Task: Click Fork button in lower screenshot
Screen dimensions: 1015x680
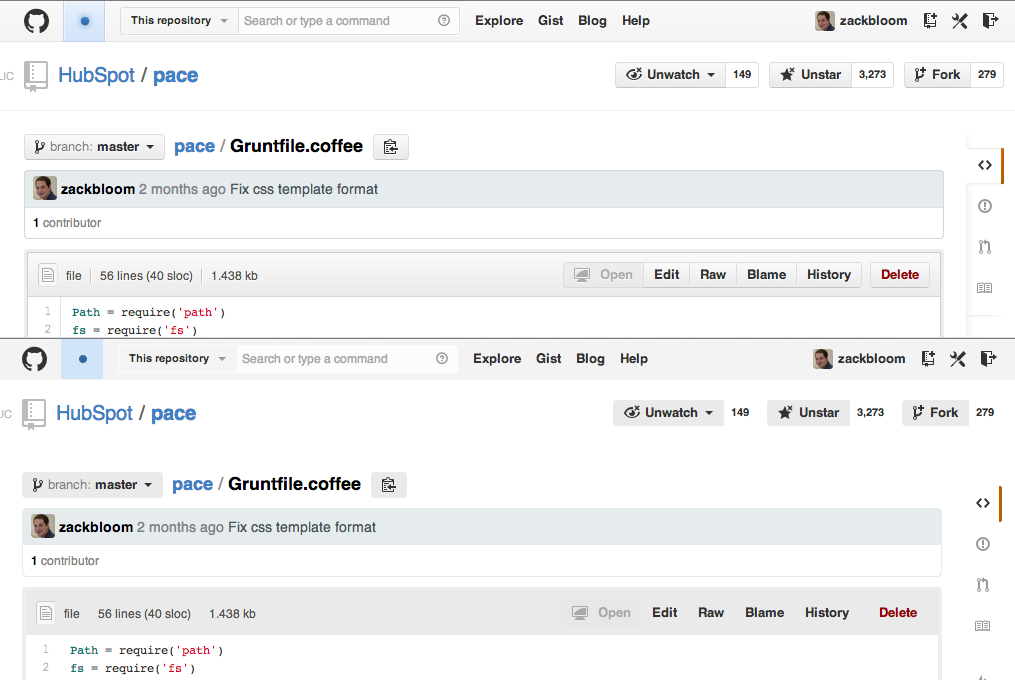Action: pos(935,413)
